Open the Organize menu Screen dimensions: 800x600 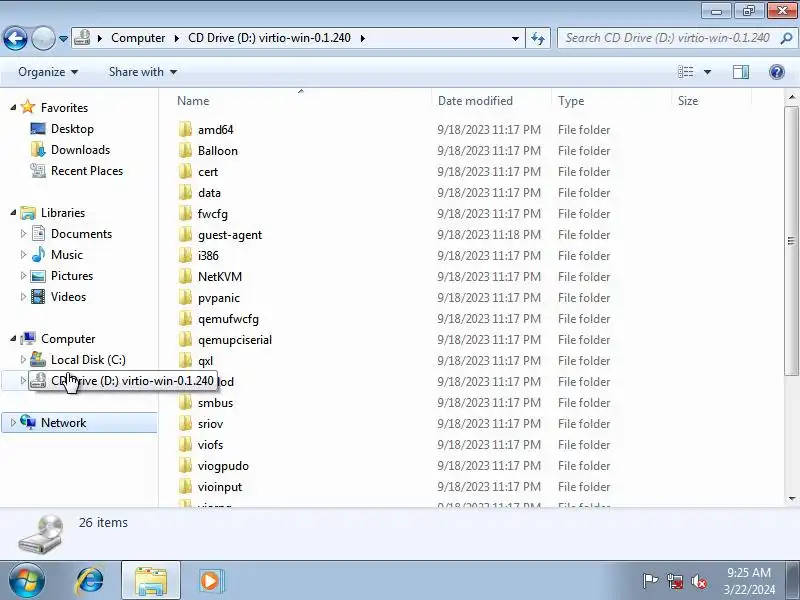pyautogui.click(x=48, y=72)
